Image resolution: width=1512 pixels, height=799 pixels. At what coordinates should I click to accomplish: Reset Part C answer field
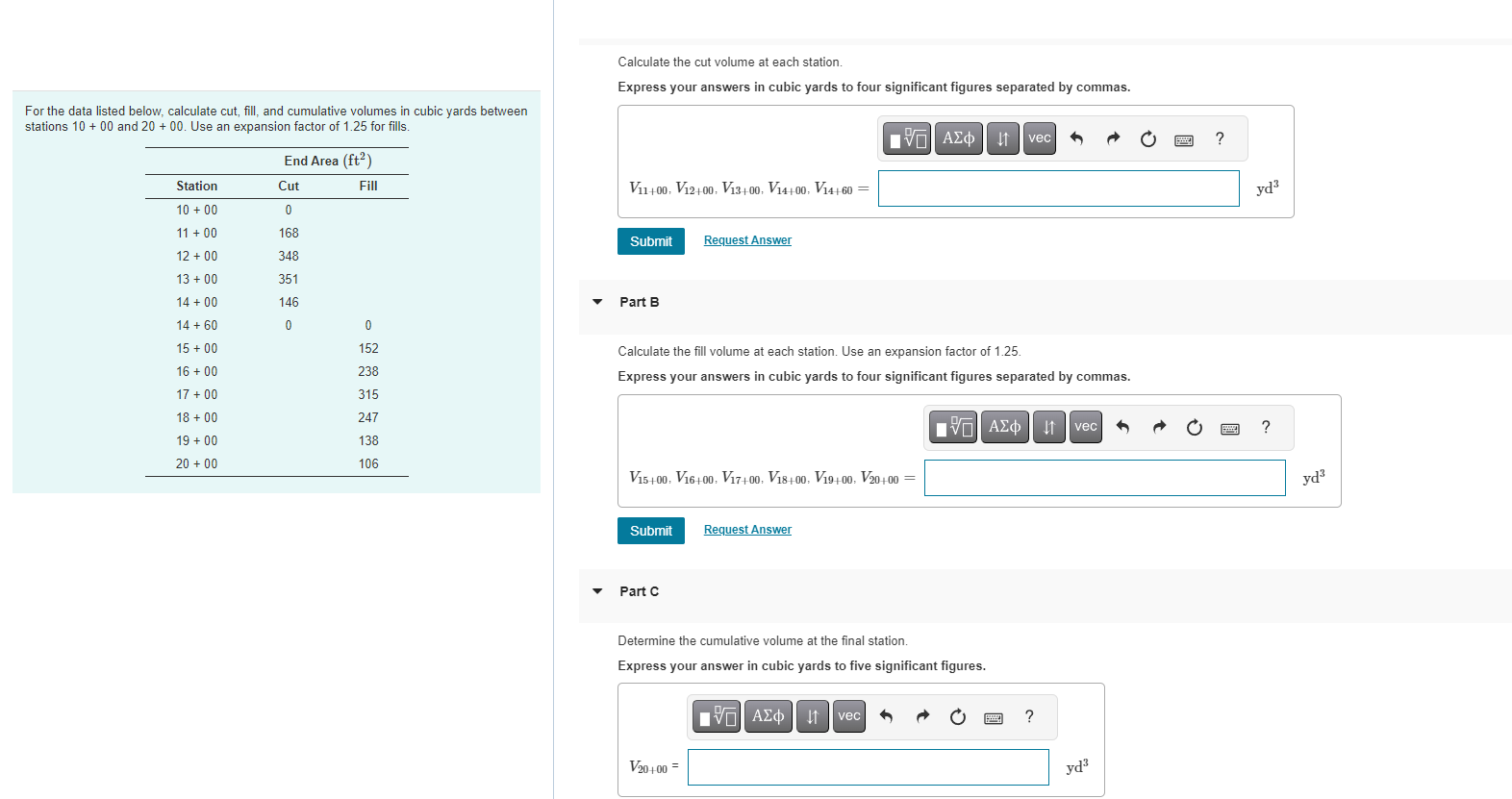coord(958,716)
